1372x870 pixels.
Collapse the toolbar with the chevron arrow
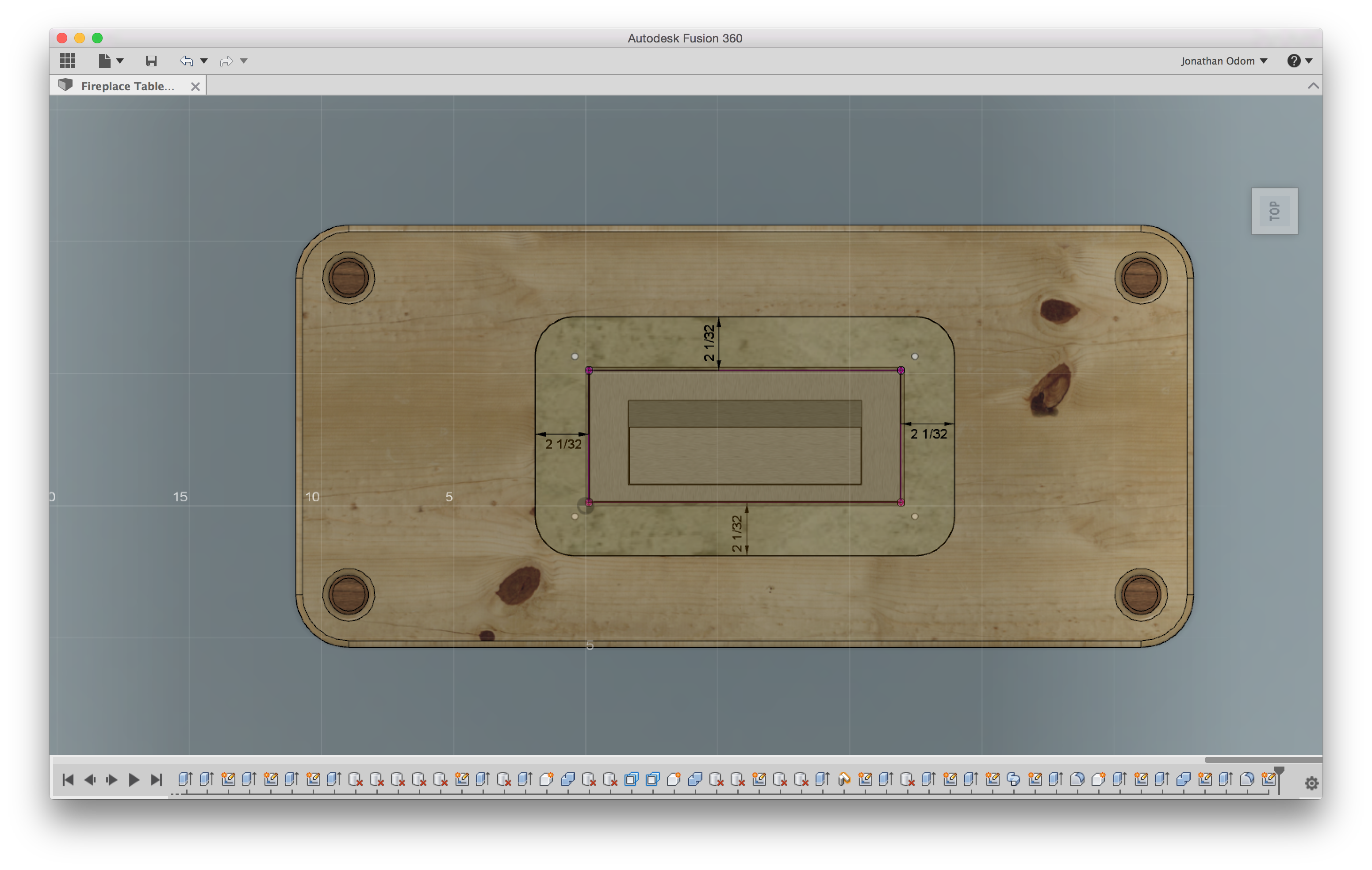(1313, 86)
